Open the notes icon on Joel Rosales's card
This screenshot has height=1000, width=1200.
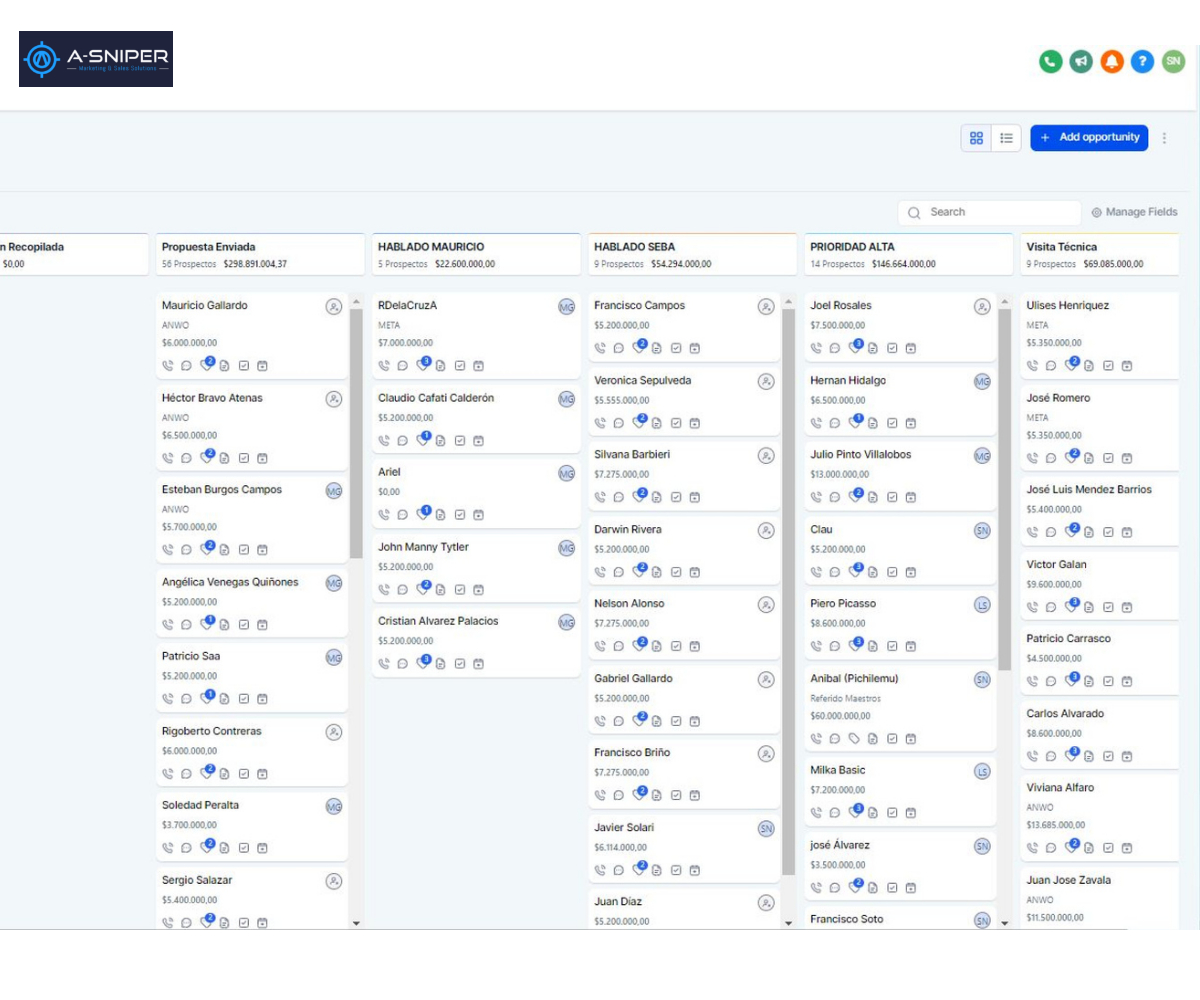point(873,349)
